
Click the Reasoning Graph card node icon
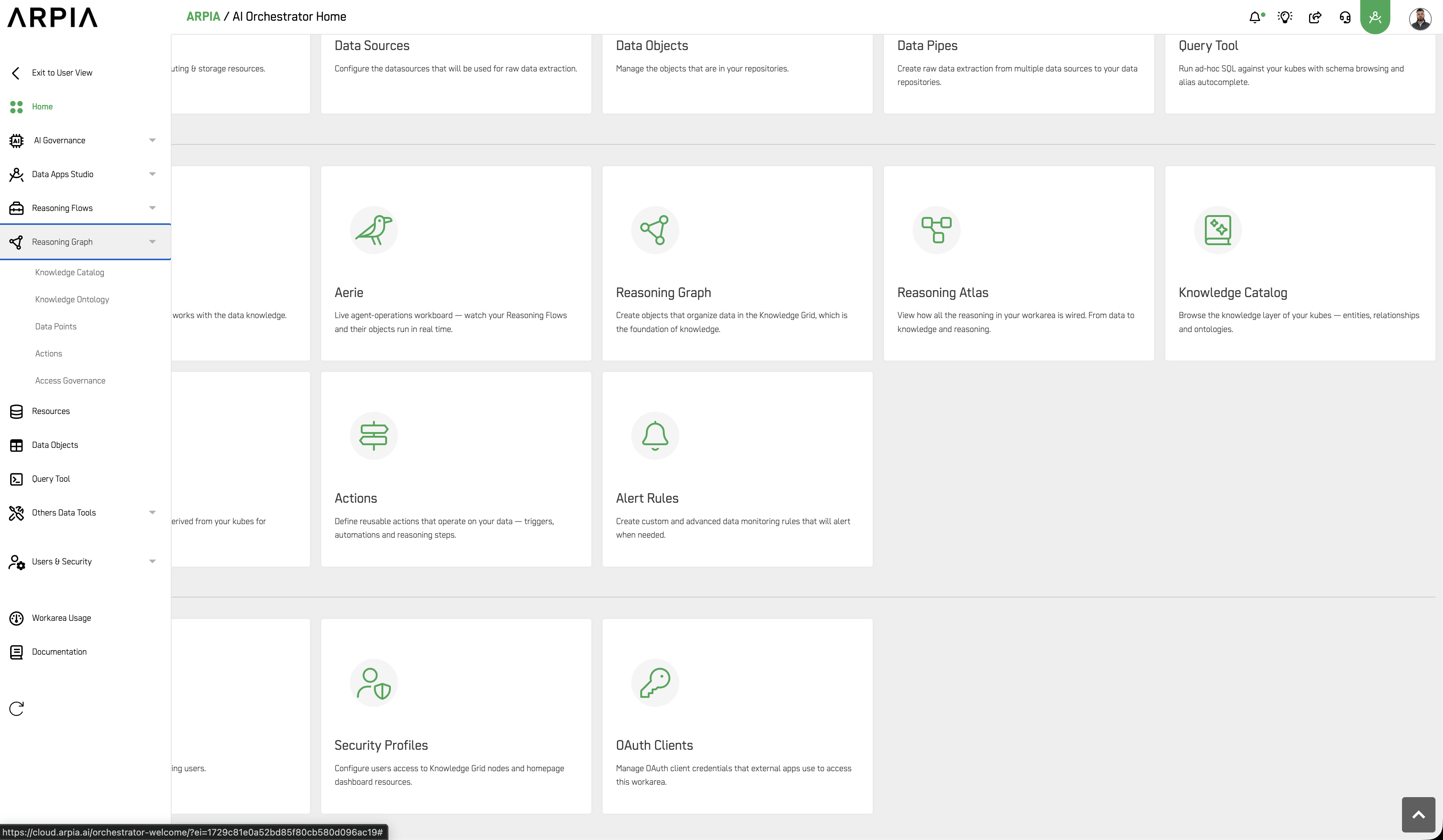pyautogui.click(x=655, y=230)
